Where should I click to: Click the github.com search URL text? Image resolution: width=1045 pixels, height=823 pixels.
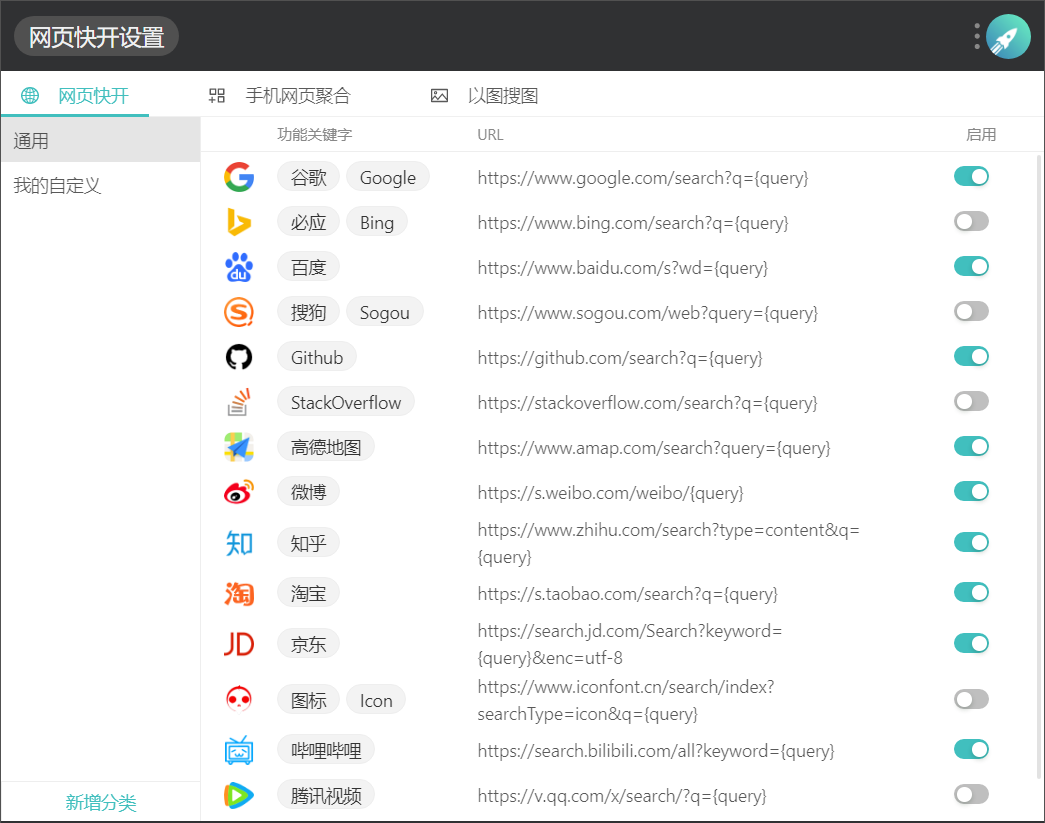point(620,358)
